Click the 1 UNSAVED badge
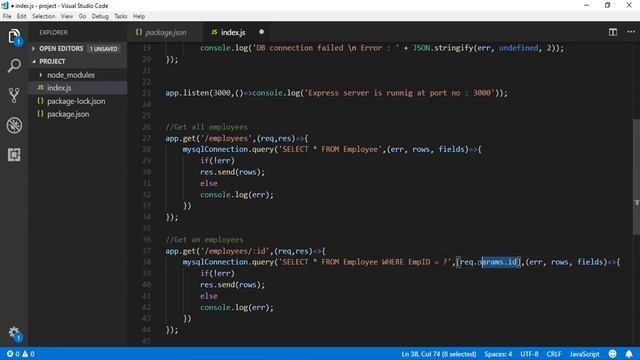640x360 pixels. (104, 49)
